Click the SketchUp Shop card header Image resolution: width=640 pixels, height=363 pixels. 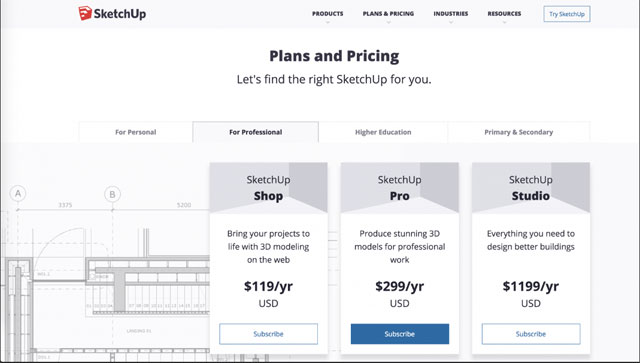pos(268,188)
